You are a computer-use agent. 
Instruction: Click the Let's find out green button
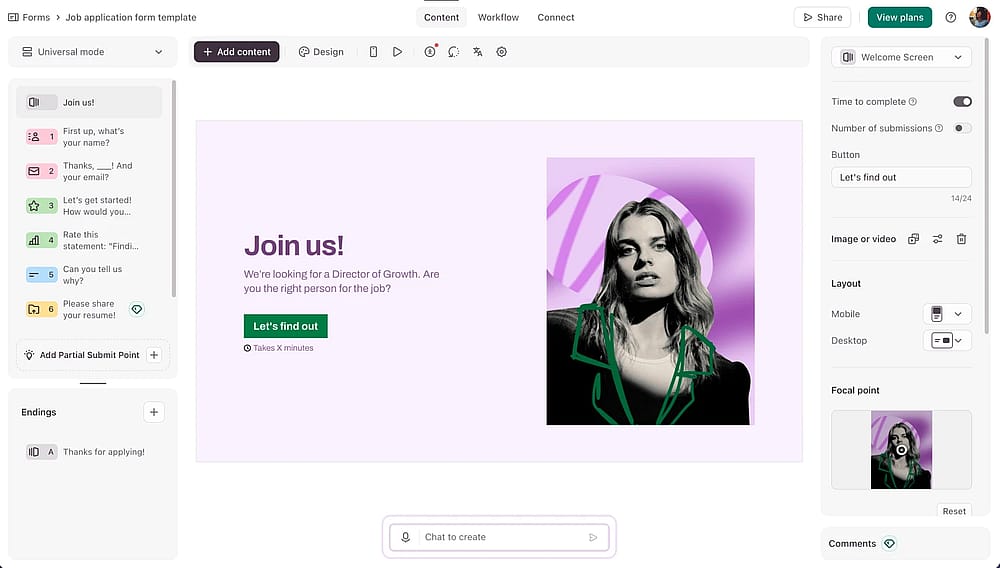pyautogui.click(x=286, y=326)
